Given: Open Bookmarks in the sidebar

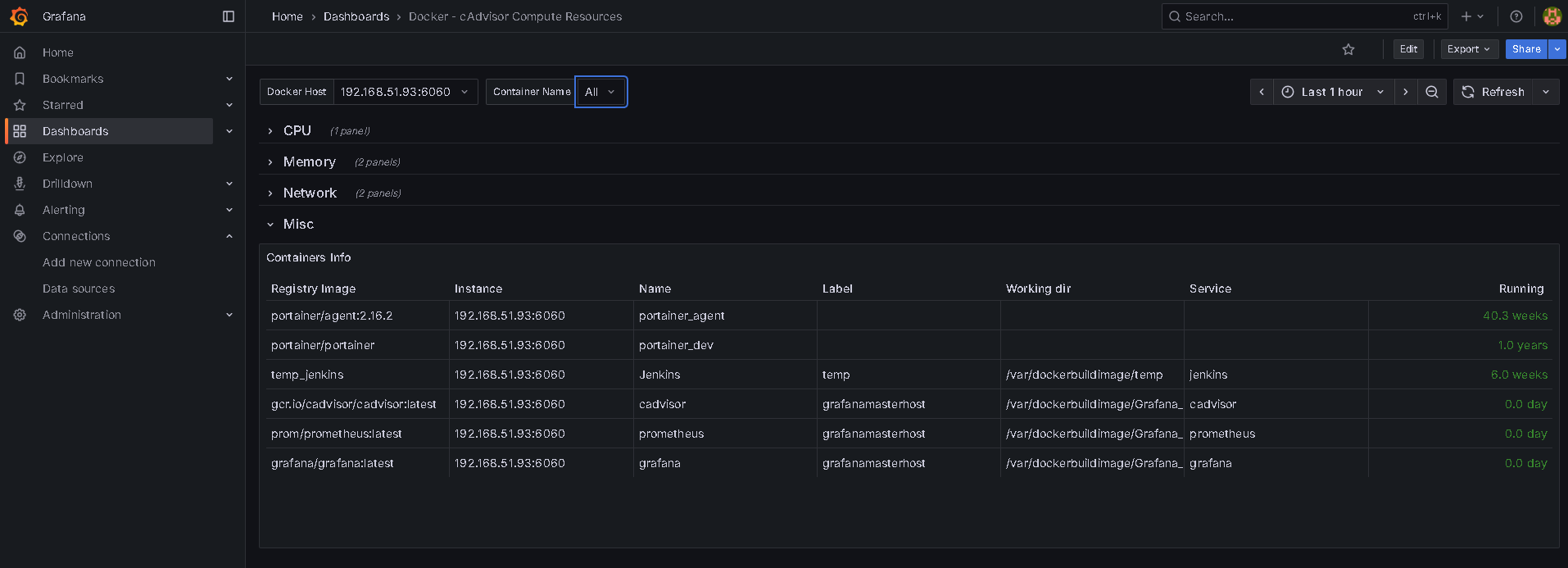Looking at the screenshot, I should coord(73,79).
